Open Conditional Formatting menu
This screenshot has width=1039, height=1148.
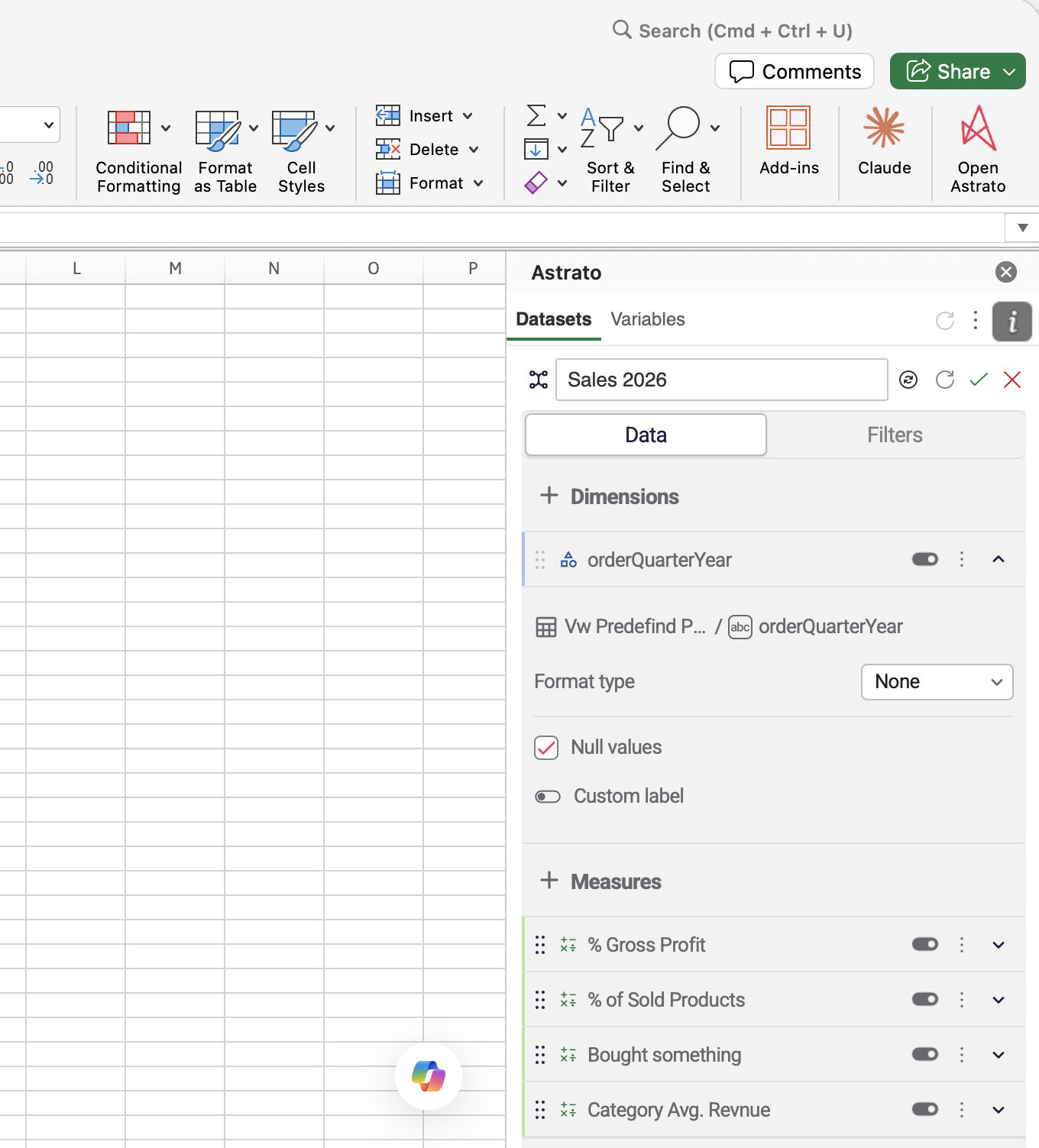point(138,151)
